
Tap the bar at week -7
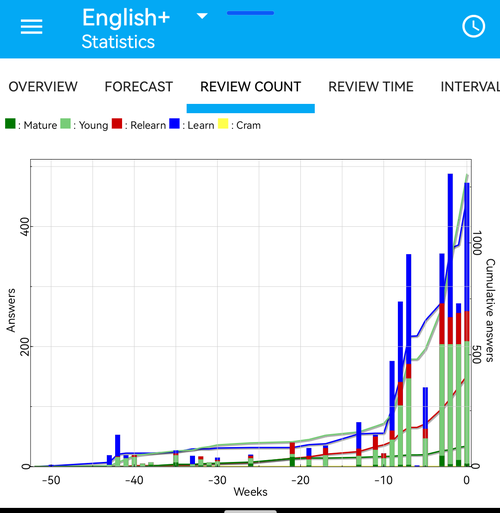(x=409, y=360)
